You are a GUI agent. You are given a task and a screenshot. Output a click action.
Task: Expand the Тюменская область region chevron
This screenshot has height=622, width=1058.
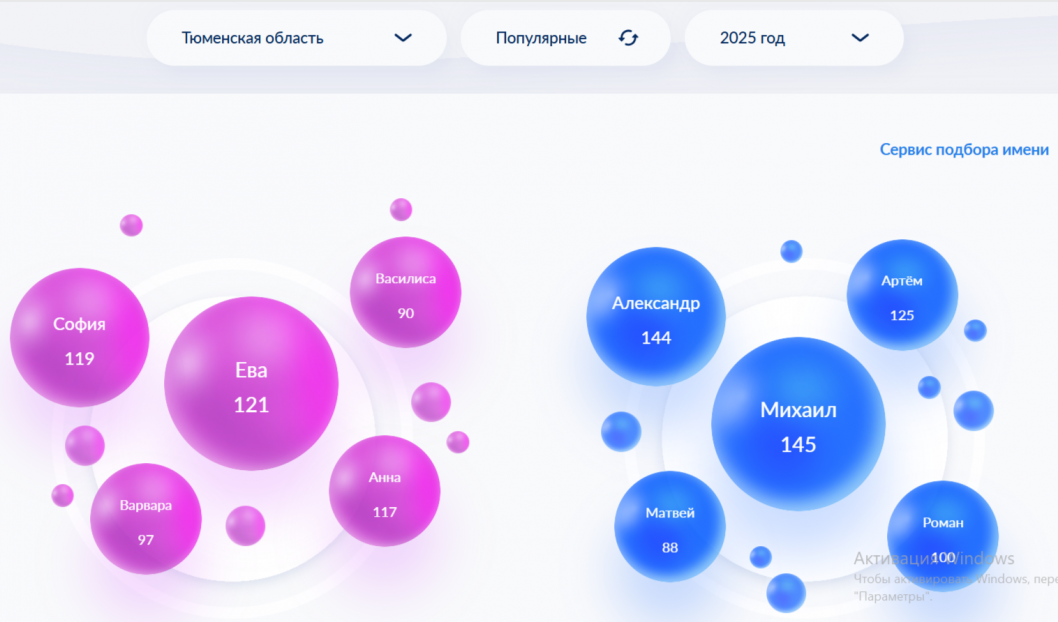403,38
